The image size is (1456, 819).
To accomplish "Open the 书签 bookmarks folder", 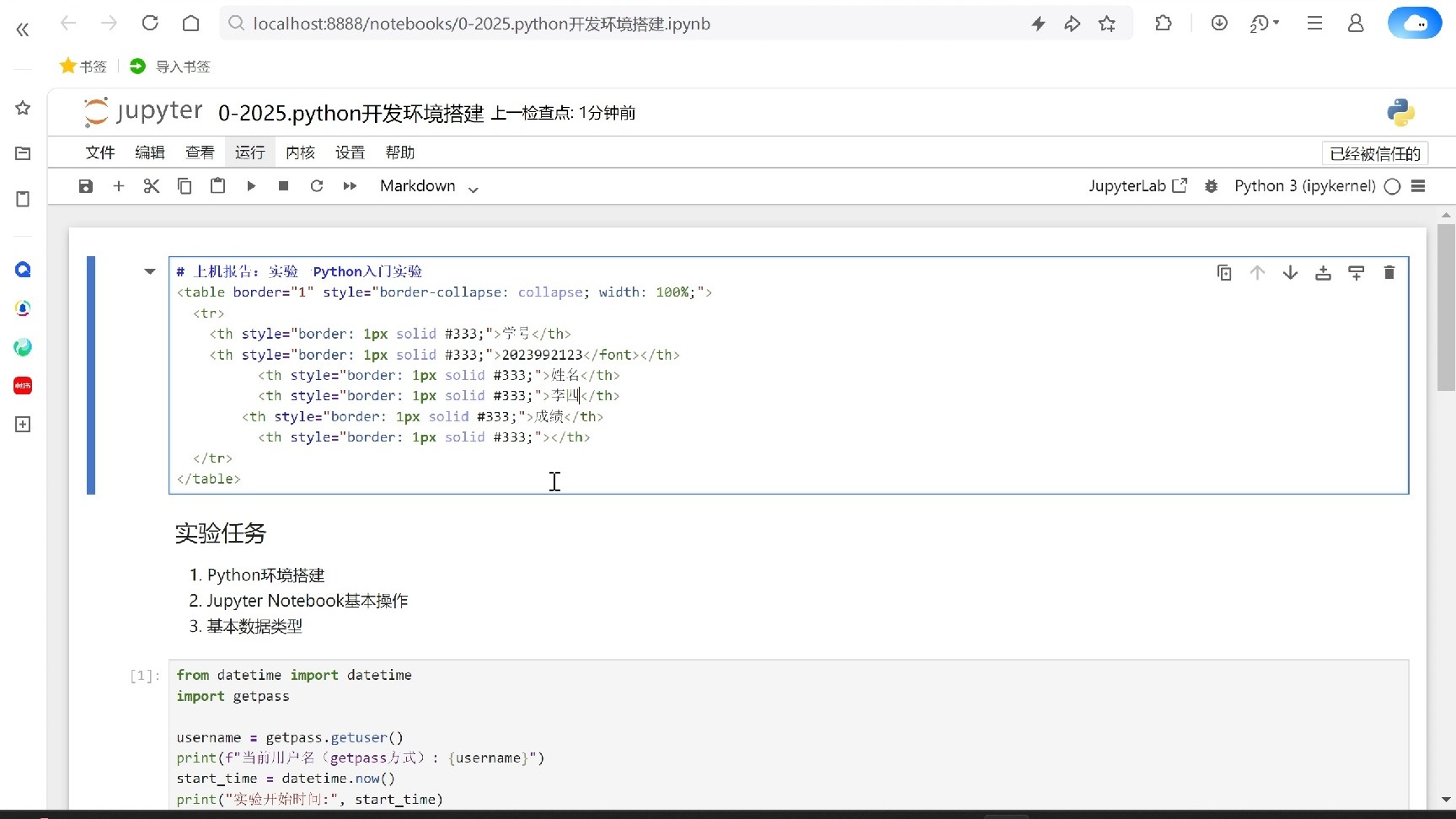I will click(83, 66).
